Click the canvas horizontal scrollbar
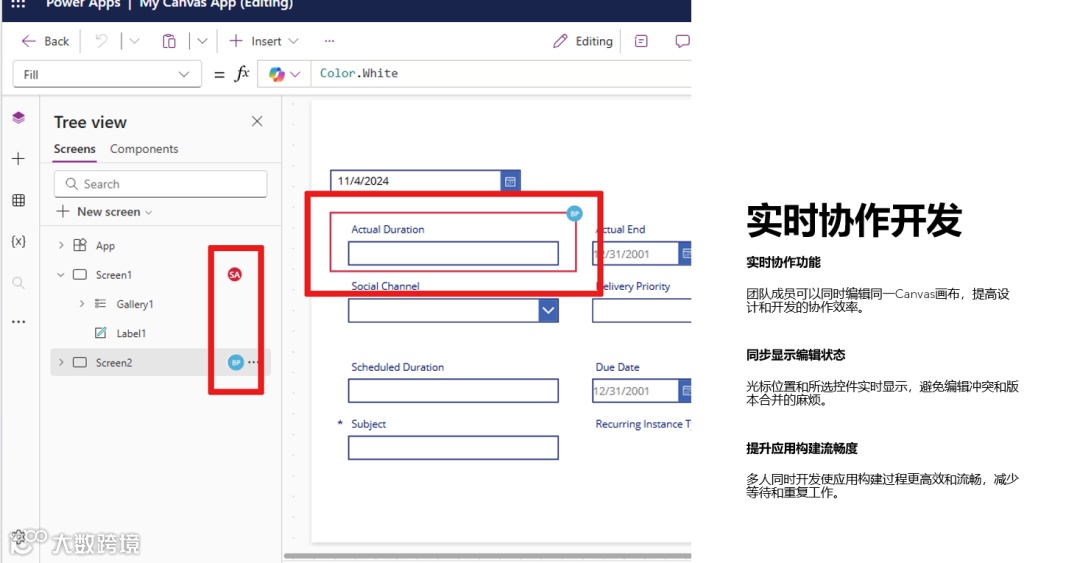Image resolution: width=1080 pixels, height=563 pixels. (487, 555)
